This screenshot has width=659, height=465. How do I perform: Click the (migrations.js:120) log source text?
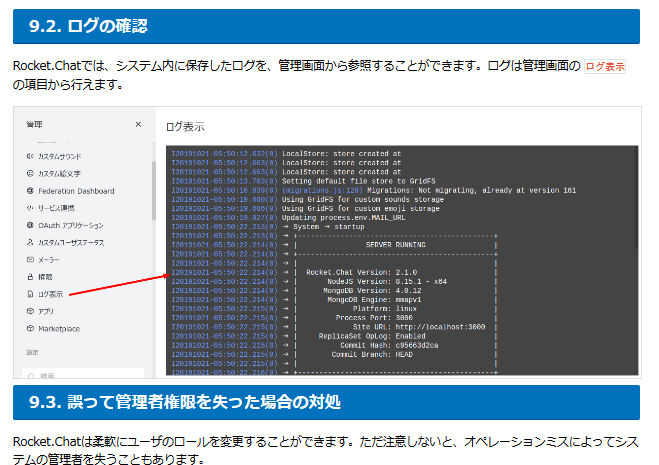(x=322, y=190)
